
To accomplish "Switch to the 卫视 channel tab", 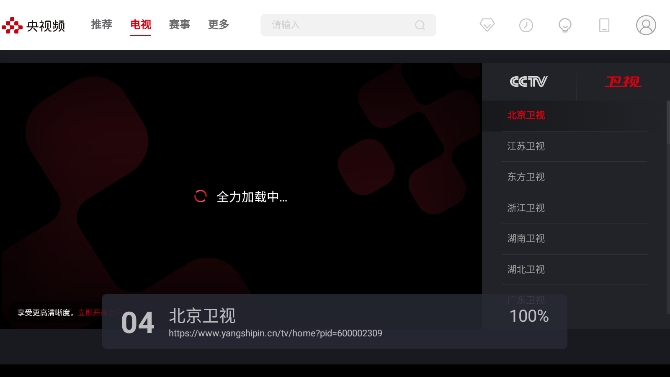I will [623, 82].
